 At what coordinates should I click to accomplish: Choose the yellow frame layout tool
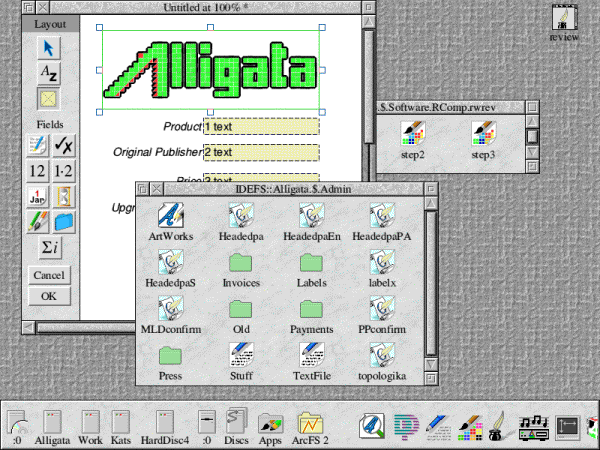pyautogui.click(x=48, y=98)
